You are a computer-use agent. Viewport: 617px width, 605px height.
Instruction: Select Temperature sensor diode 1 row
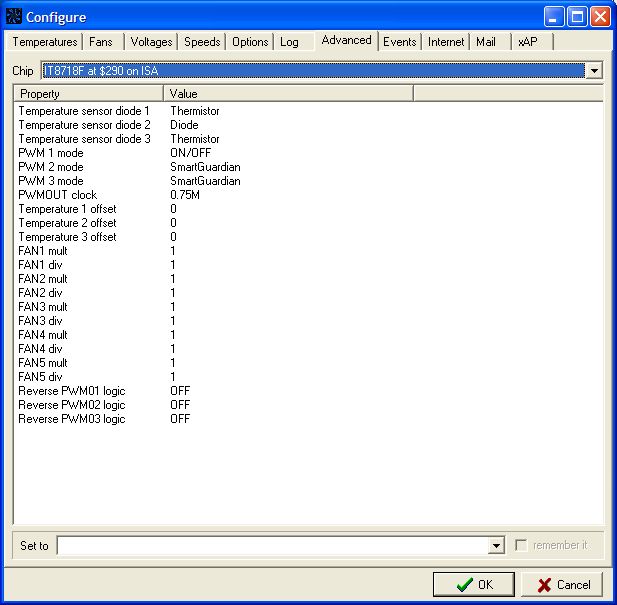click(x=84, y=111)
